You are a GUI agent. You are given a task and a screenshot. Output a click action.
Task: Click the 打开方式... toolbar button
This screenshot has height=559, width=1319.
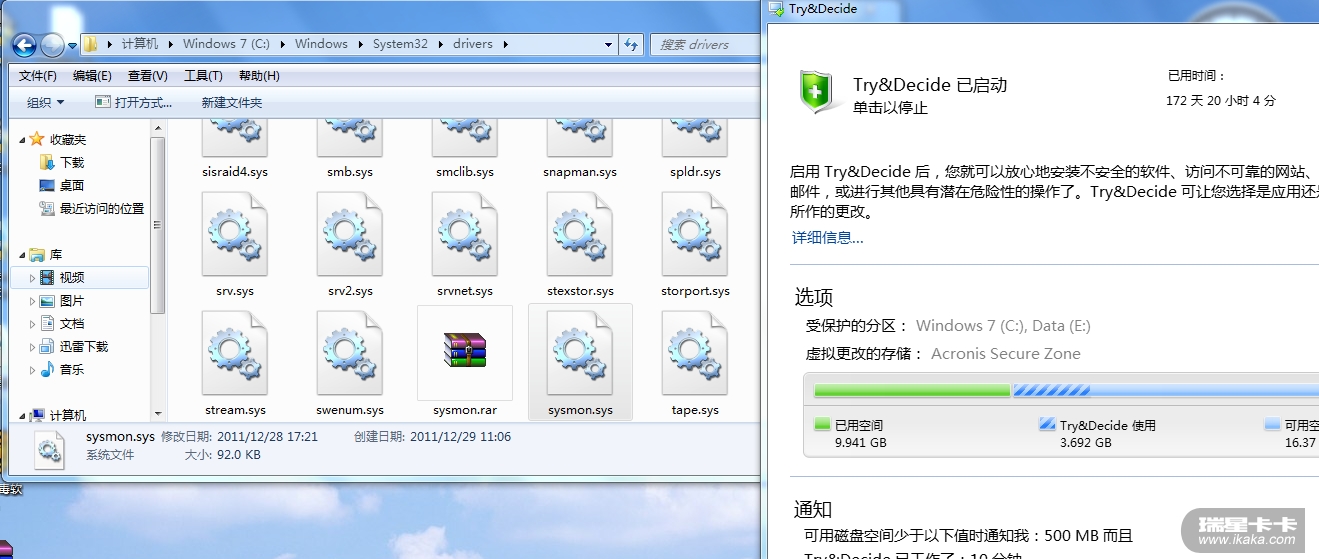(x=133, y=102)
